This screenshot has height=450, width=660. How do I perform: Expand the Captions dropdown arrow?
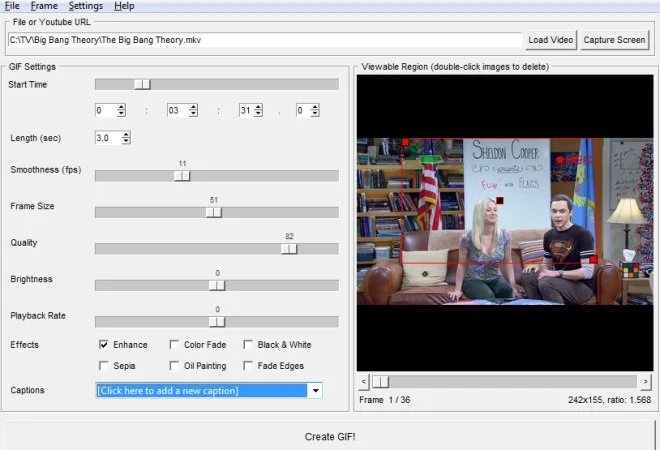pos(316,391)
